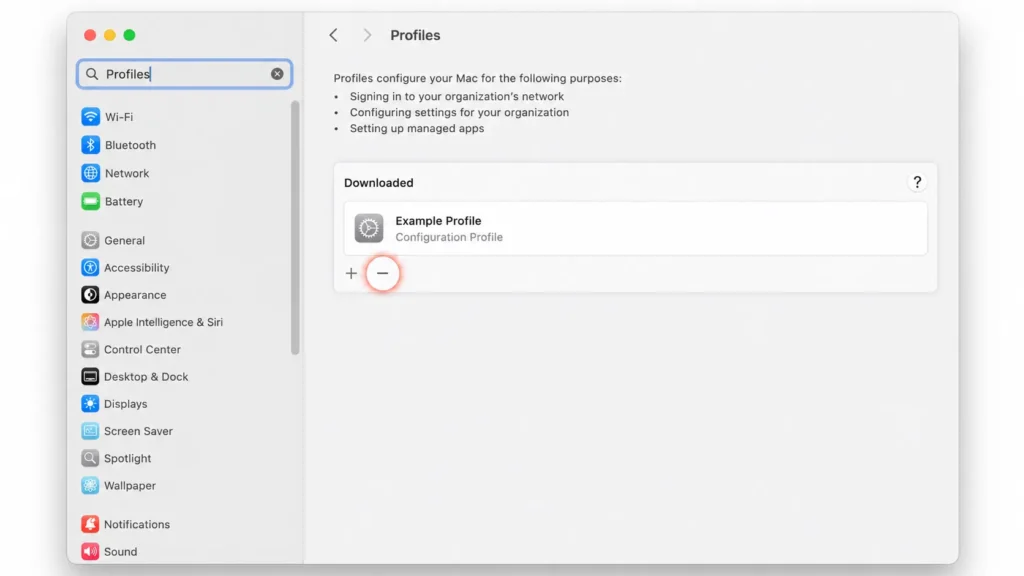The height and width of the screenshot is (576, 1024).
Task: Click "Signing in to your organization's network"
Action: [x=456, y=97]
